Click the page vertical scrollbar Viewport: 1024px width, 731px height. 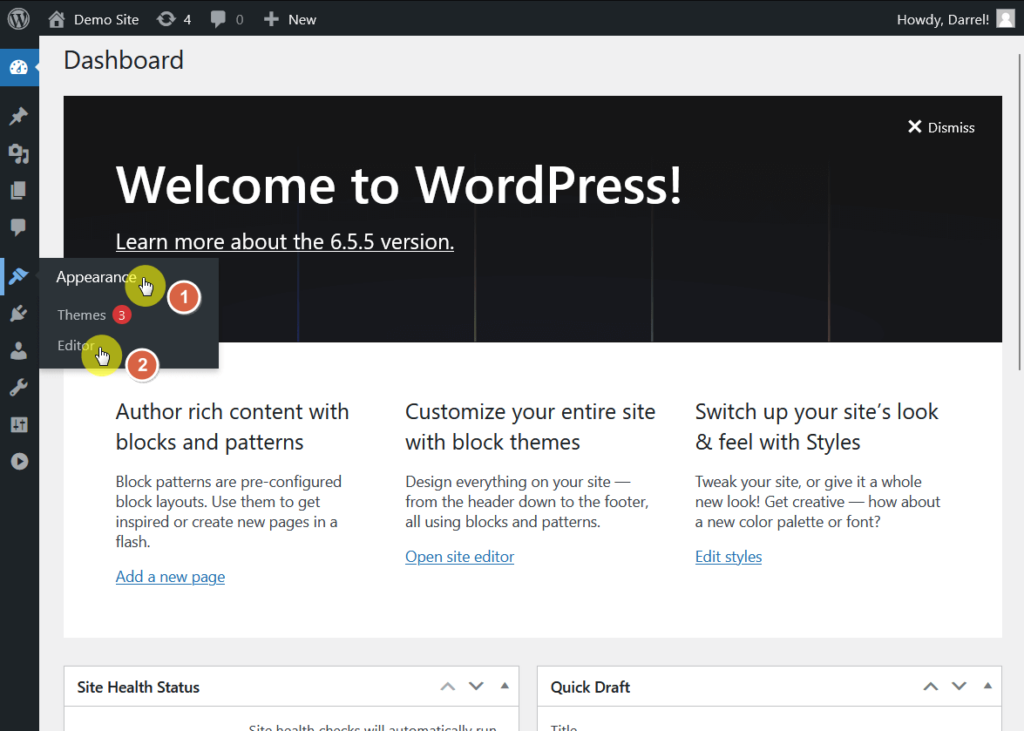point(1019,212)
